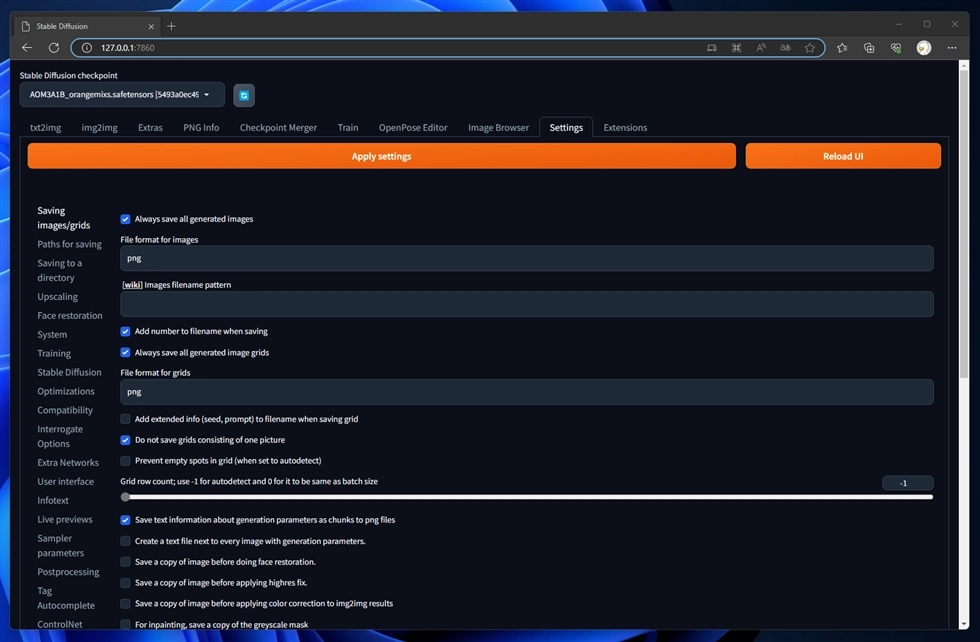Open the Favorites list icon
Screen dimensions: 980x642
pos(842,48)
